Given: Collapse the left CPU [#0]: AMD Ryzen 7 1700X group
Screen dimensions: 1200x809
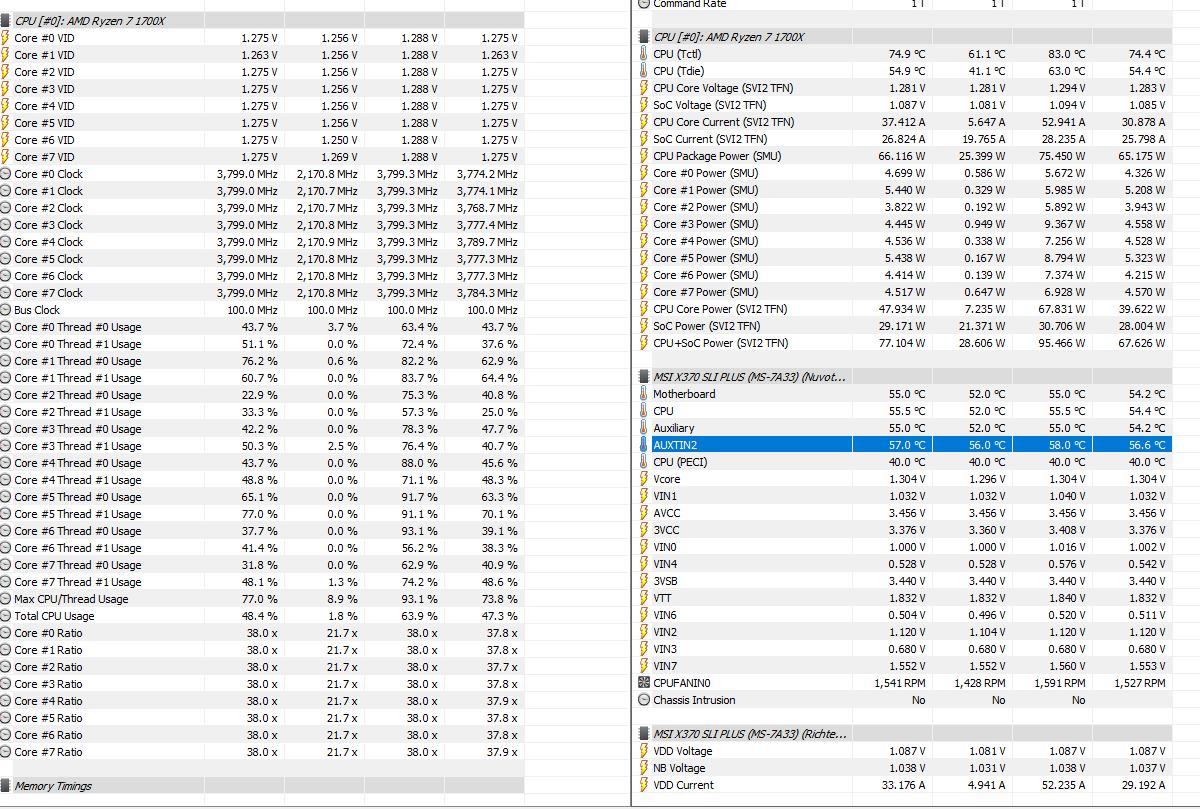Looking at the screenshot, I should click(6, 20).
